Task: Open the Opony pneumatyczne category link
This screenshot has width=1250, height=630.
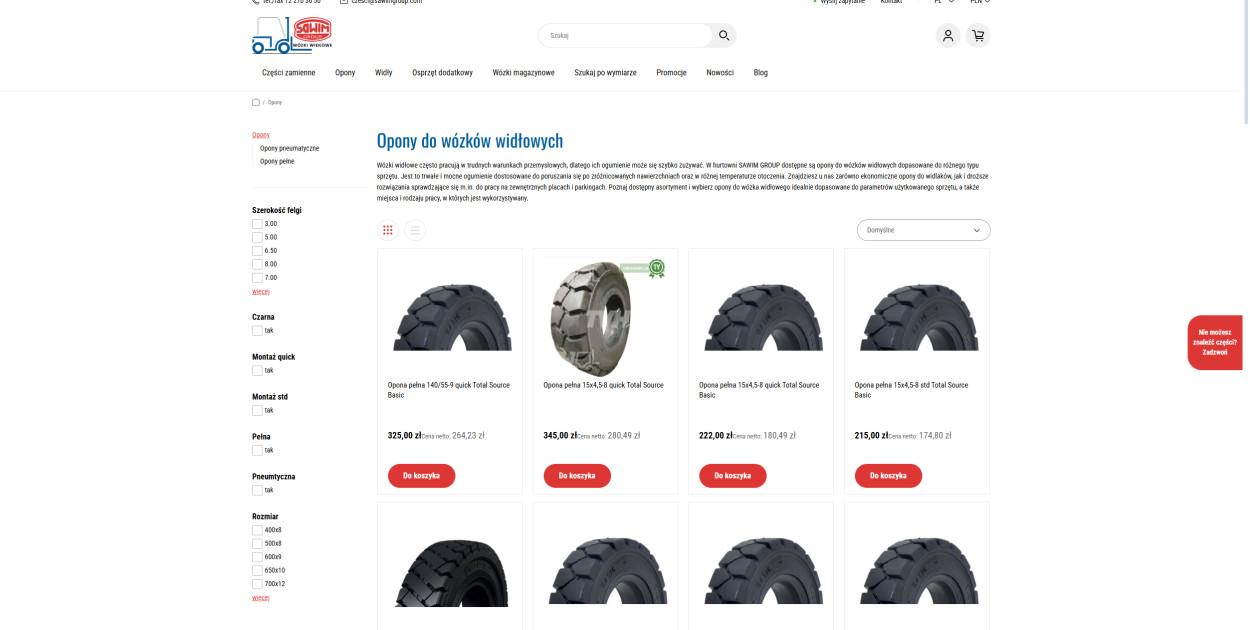Action: tap(289, 148)
